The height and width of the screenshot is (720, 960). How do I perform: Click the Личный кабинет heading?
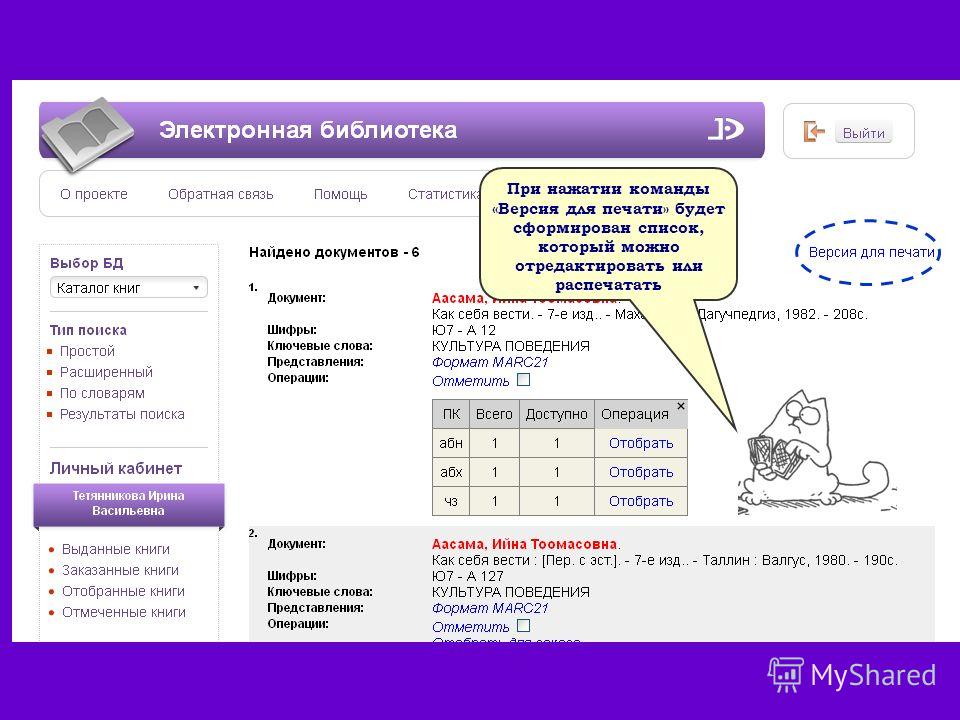[x=116, y=468]
